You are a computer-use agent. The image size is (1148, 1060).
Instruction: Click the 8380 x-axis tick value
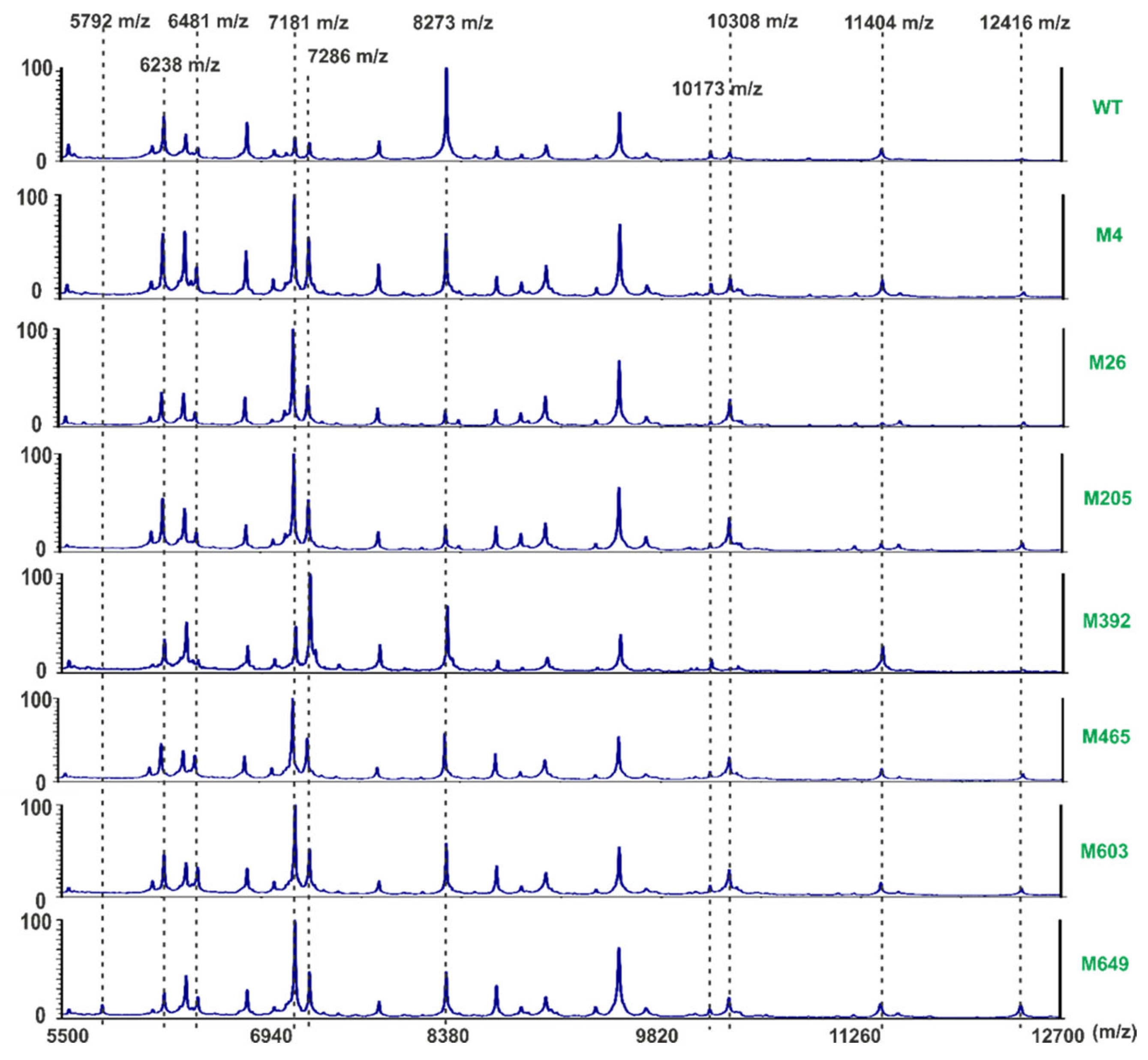[448, 1036]
